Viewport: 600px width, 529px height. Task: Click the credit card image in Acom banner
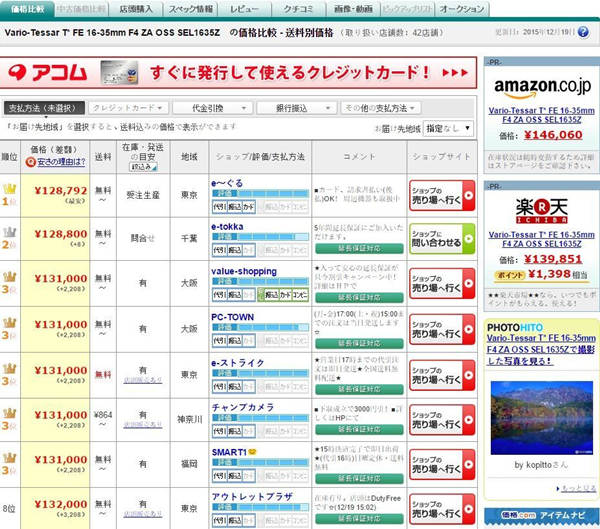pyautogui.click(x=119, y=72)
